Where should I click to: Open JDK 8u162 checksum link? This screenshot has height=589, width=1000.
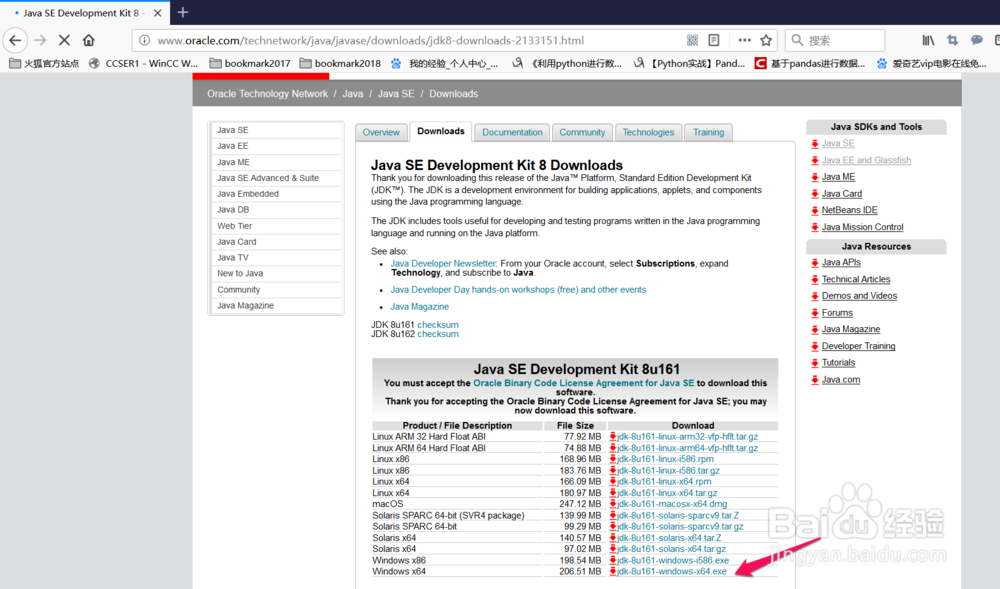[438, 334]
